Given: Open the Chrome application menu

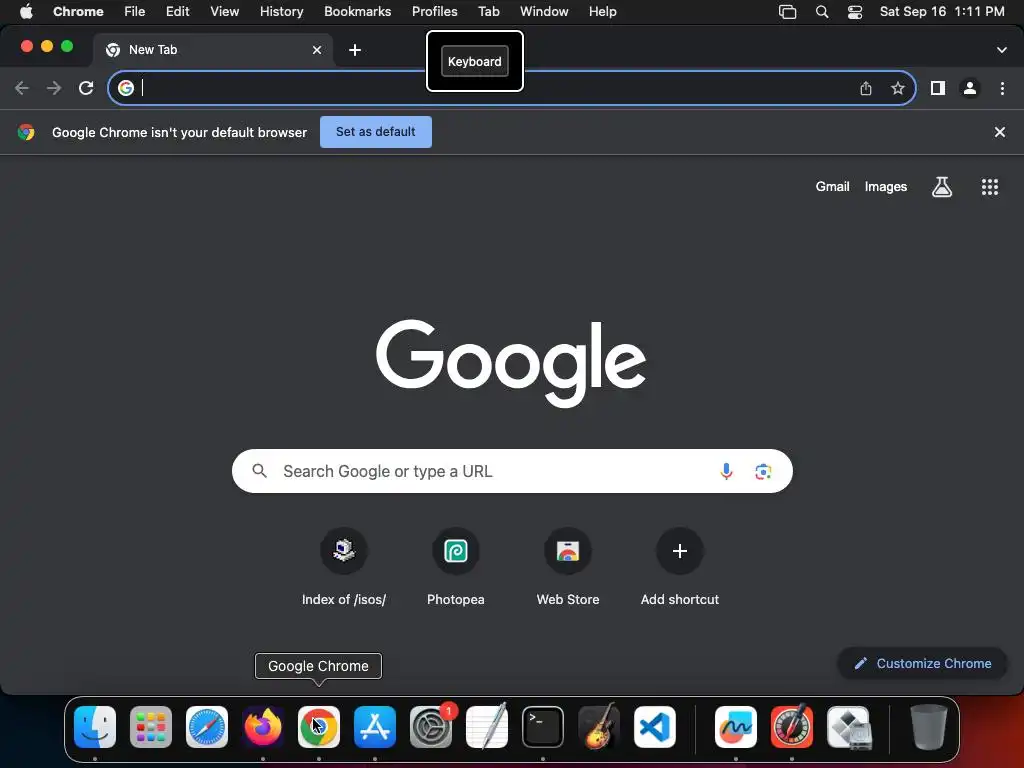Looking at the screenshot, I should point(78,12).
